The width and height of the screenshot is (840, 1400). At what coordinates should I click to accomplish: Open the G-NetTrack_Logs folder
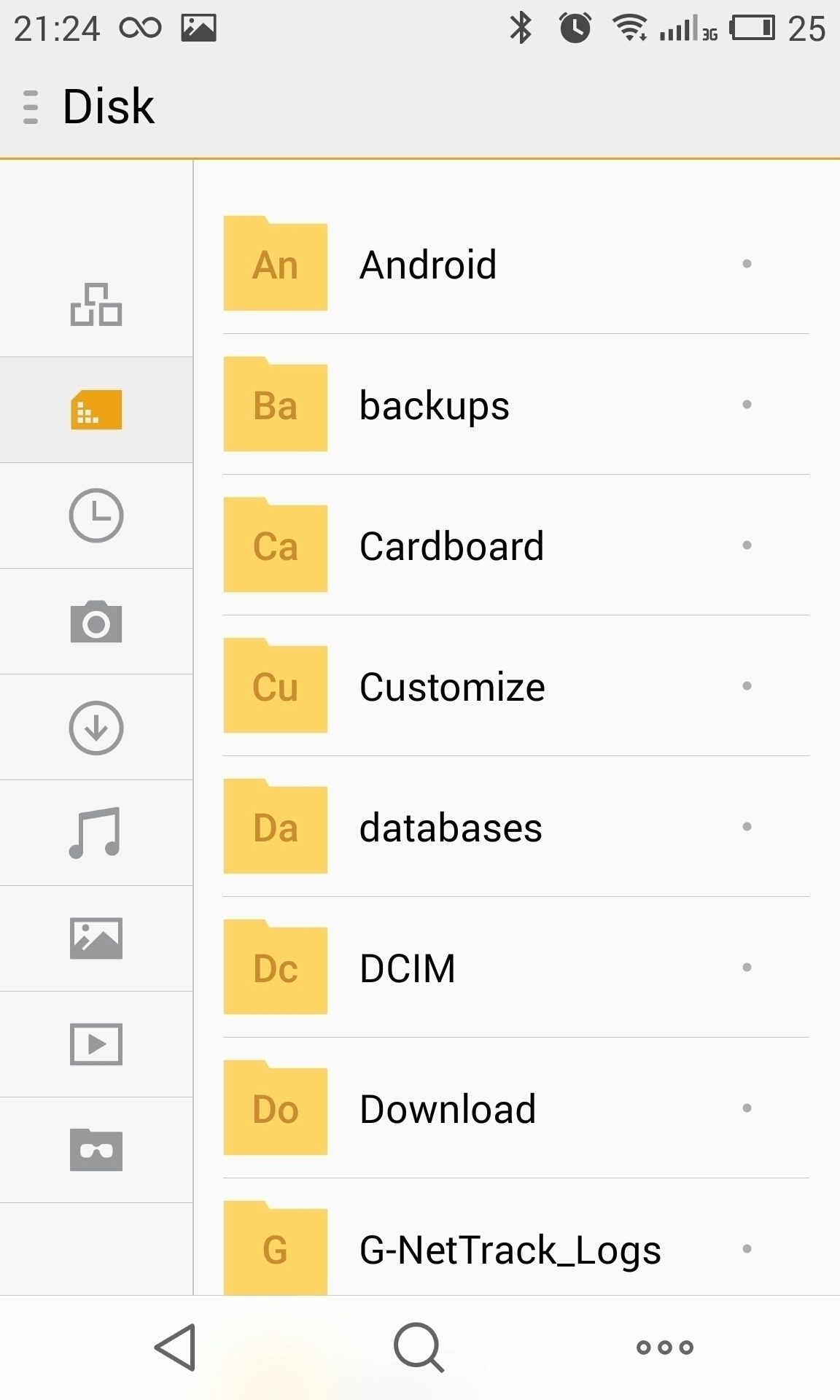tap(516, 1240)
